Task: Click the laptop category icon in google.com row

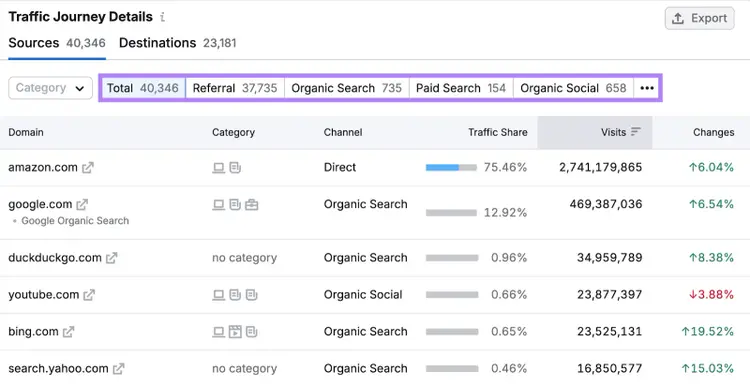Action: 219,205
